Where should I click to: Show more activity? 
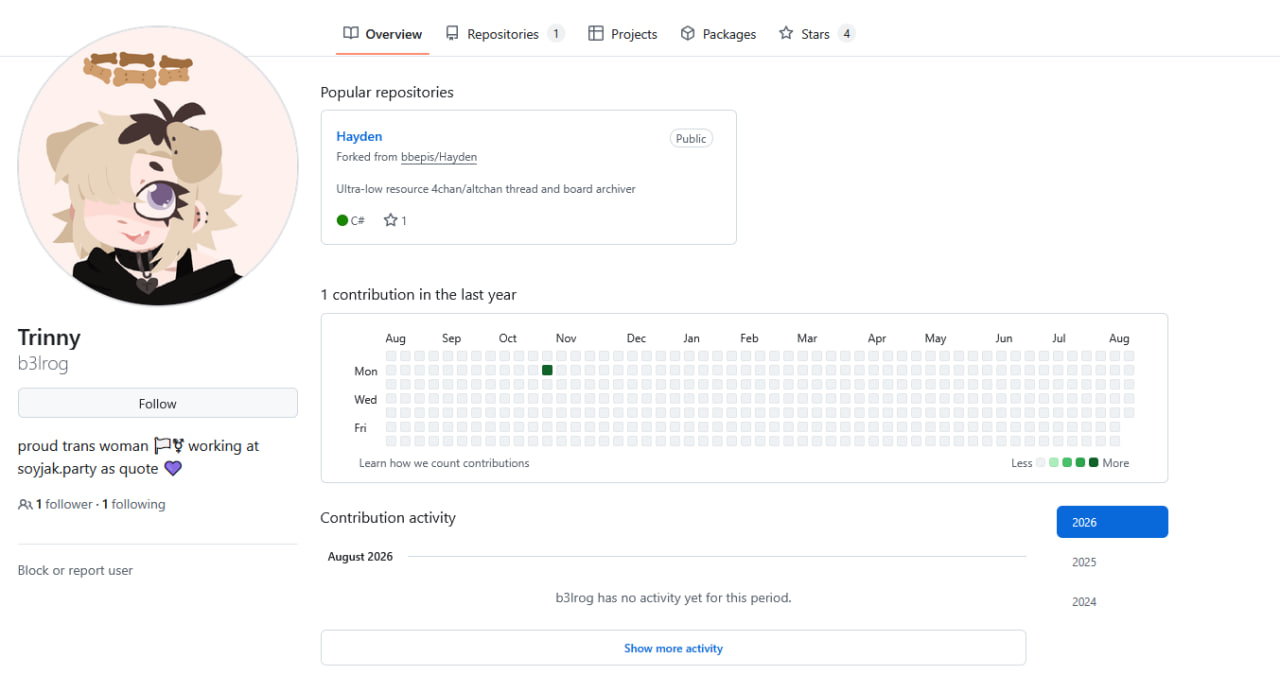click(673, 648)
